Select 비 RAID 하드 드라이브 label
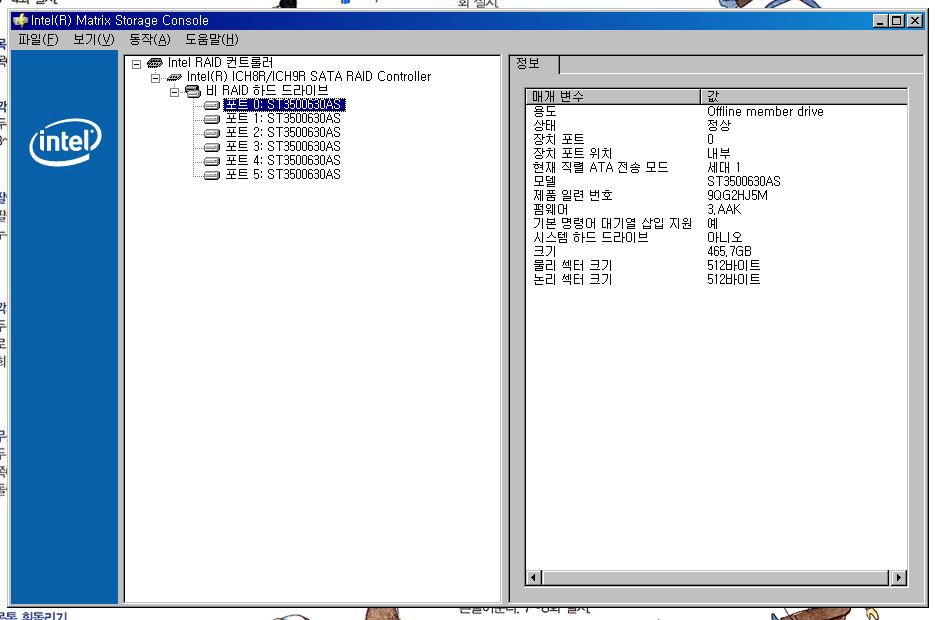The image size is (945, 620). click(x=267, y=90)
